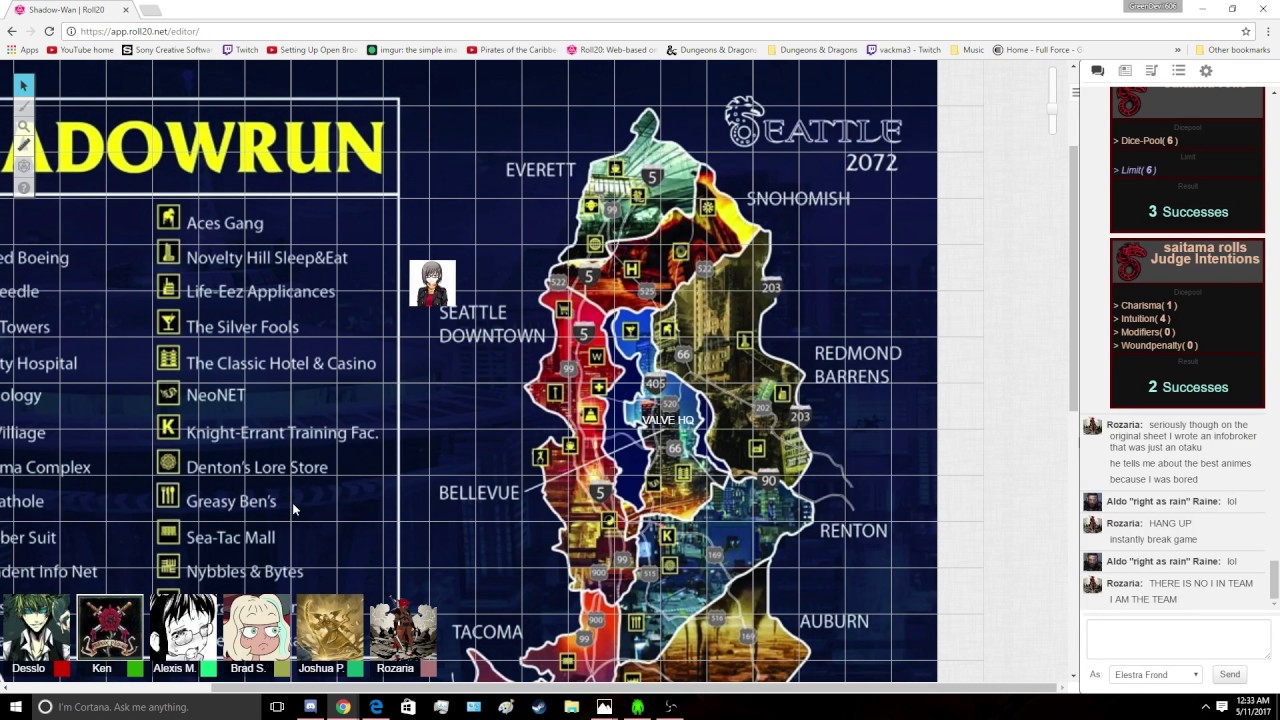Viewport: 1280px width, 720px height.
Task: Select the anime character token on map
Action: pos(432,283)
